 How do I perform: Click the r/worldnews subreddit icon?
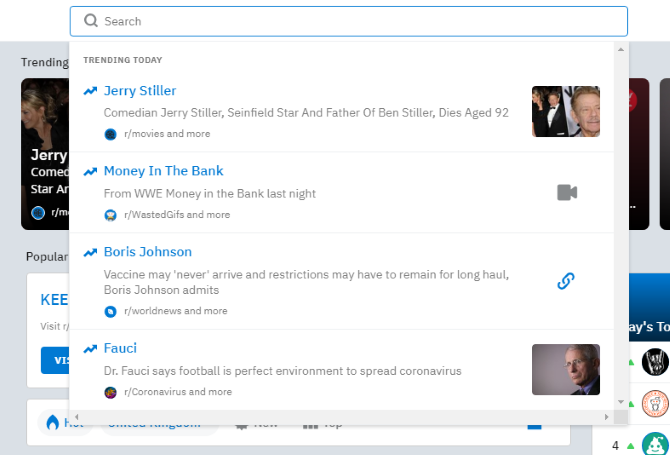coord(110,311)
